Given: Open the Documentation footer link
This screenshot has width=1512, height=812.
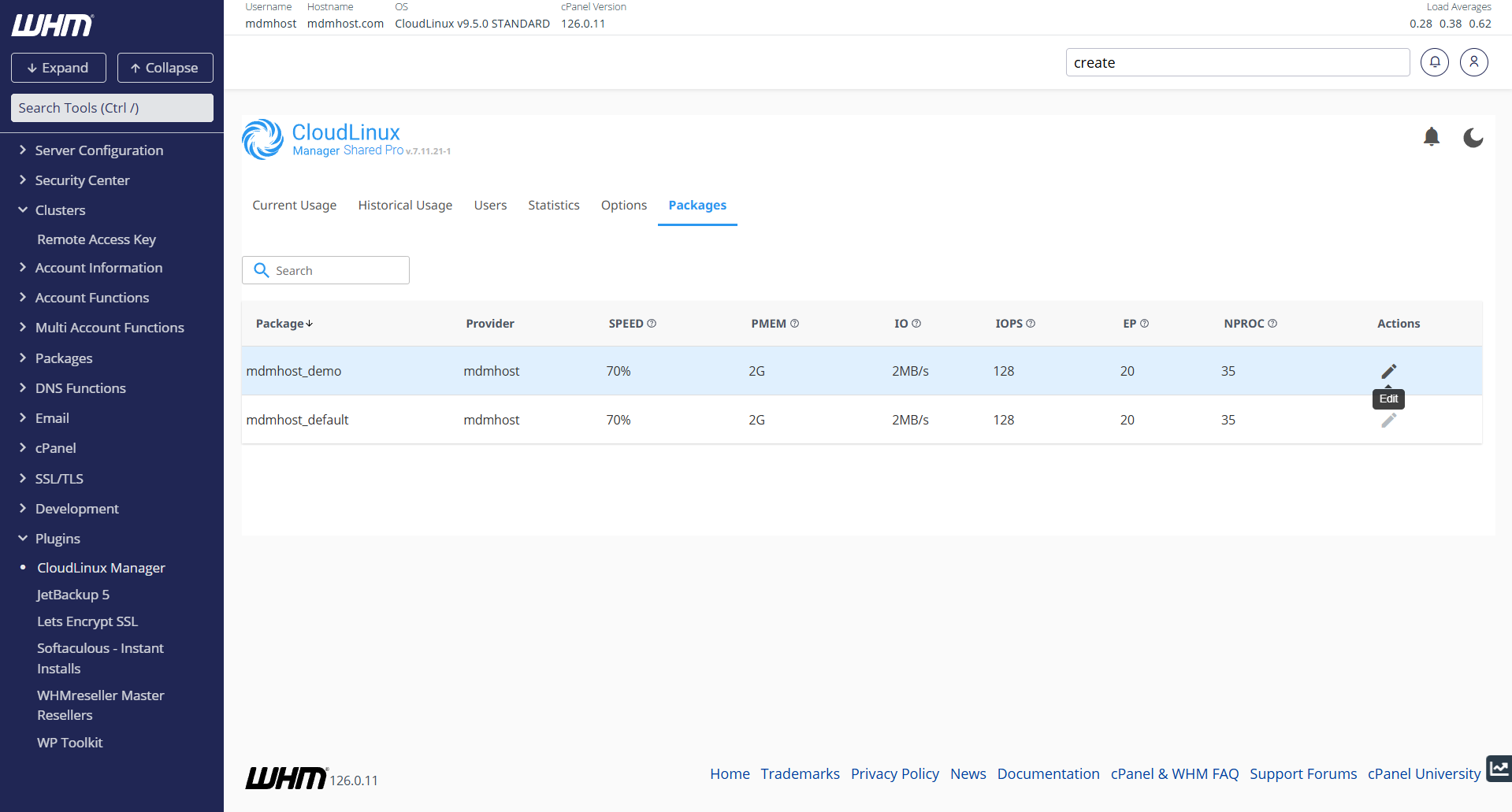Looking at the screenshot, I should coord(1048,773).
